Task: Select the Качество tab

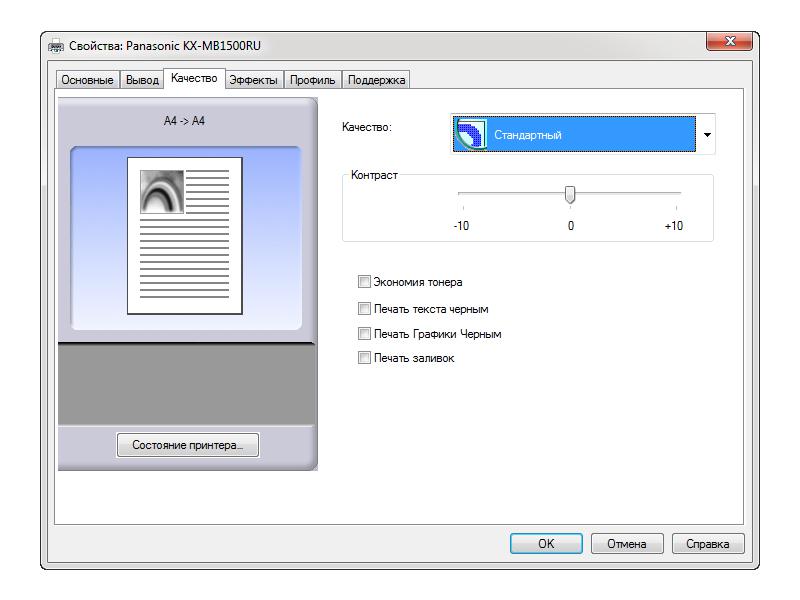Action: pyautogui.click(x=194, y=78)
